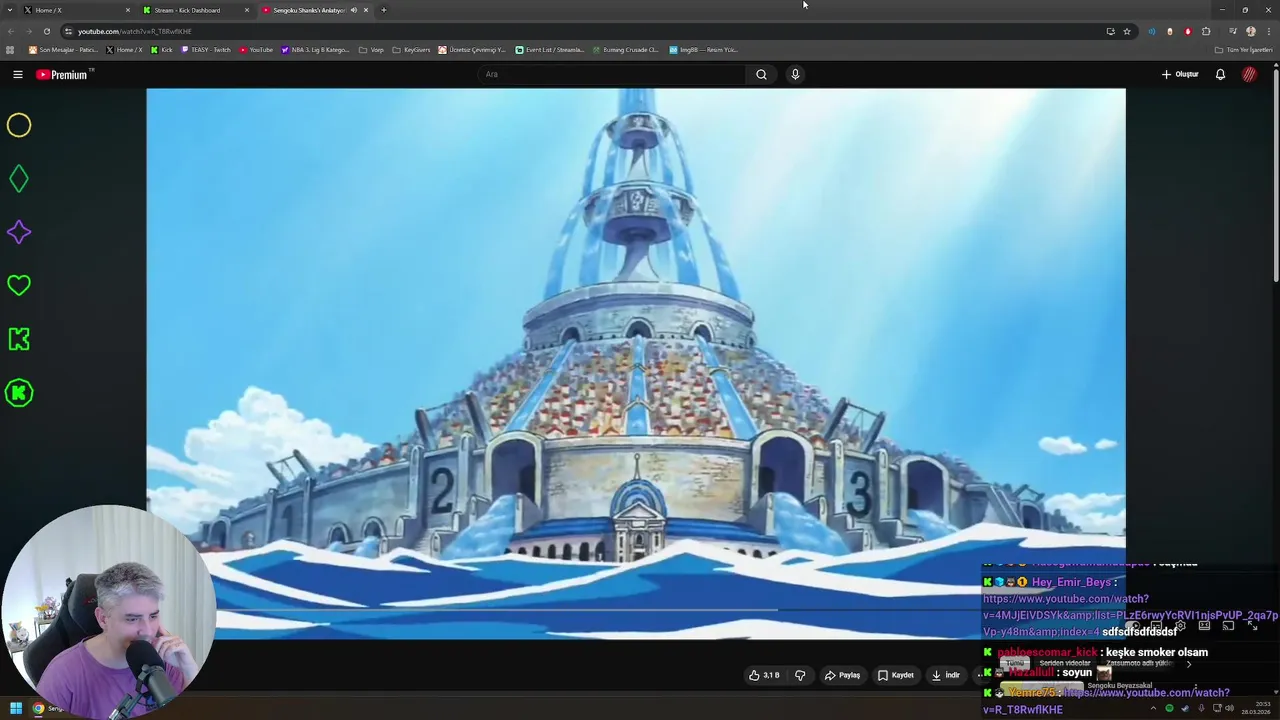This screenshot has width=1280, height=720.
Task: Open the apps grid in the bookmarks bar
Action: (x=10, y=50)
